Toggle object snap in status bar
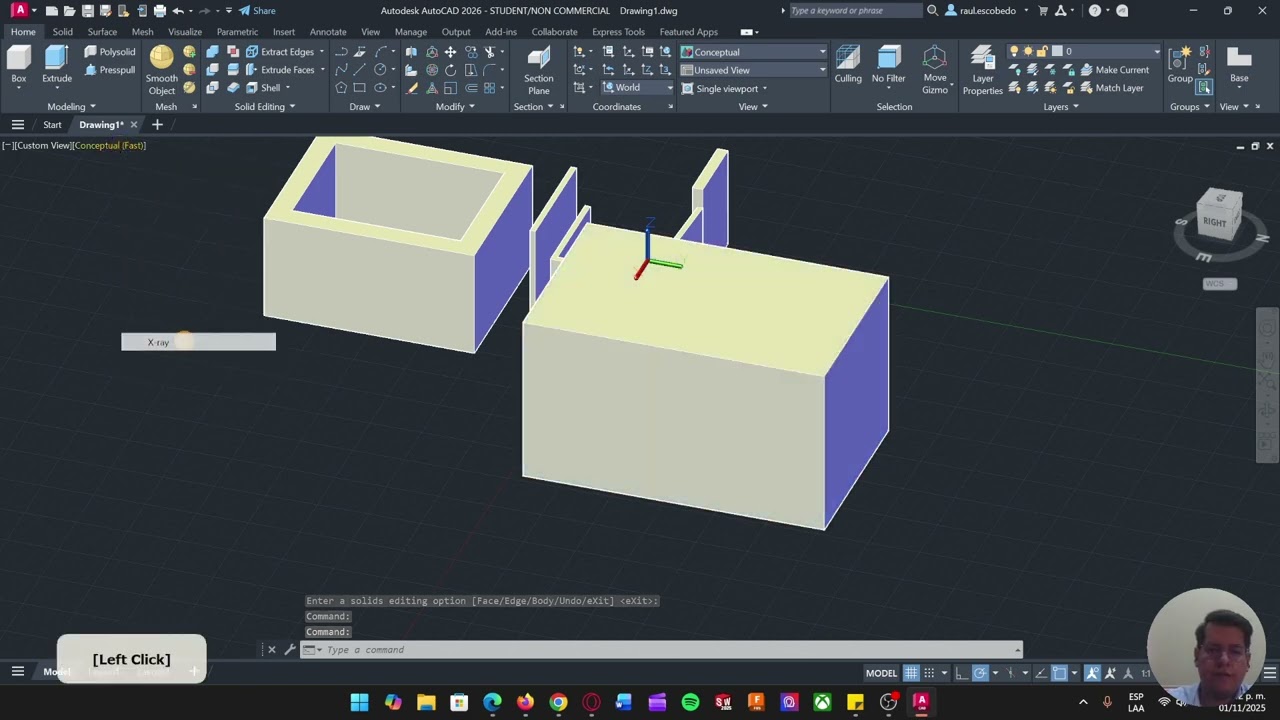 click(1060, 673)
